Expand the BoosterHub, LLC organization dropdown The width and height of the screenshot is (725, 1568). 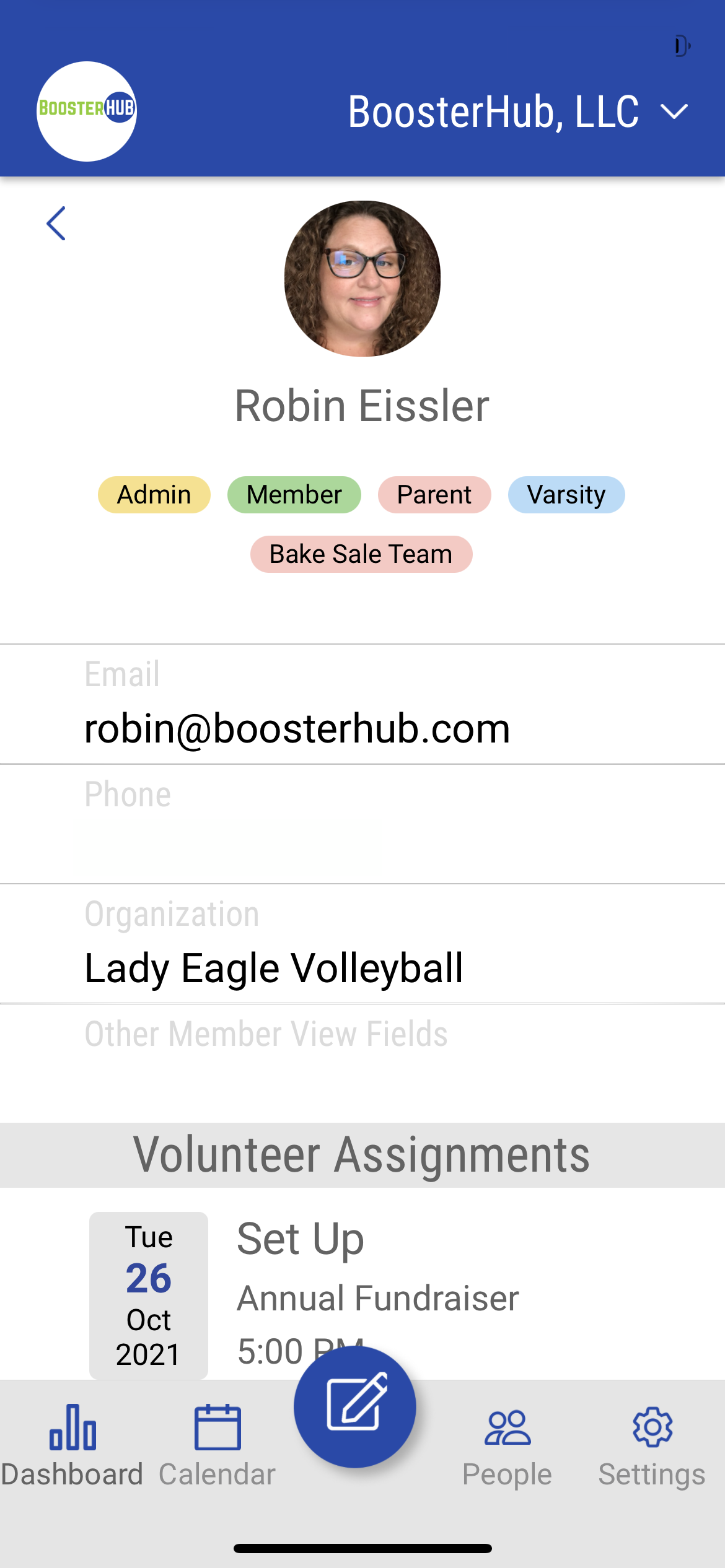(674, 111)
